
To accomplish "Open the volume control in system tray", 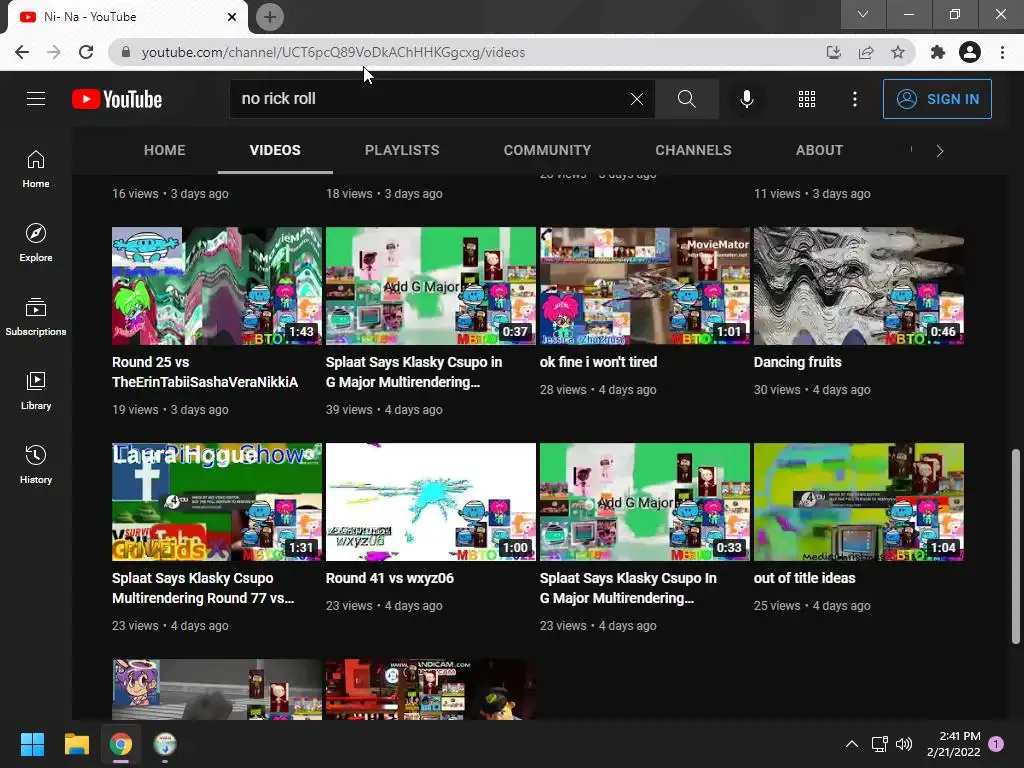I will click(904, 744).
